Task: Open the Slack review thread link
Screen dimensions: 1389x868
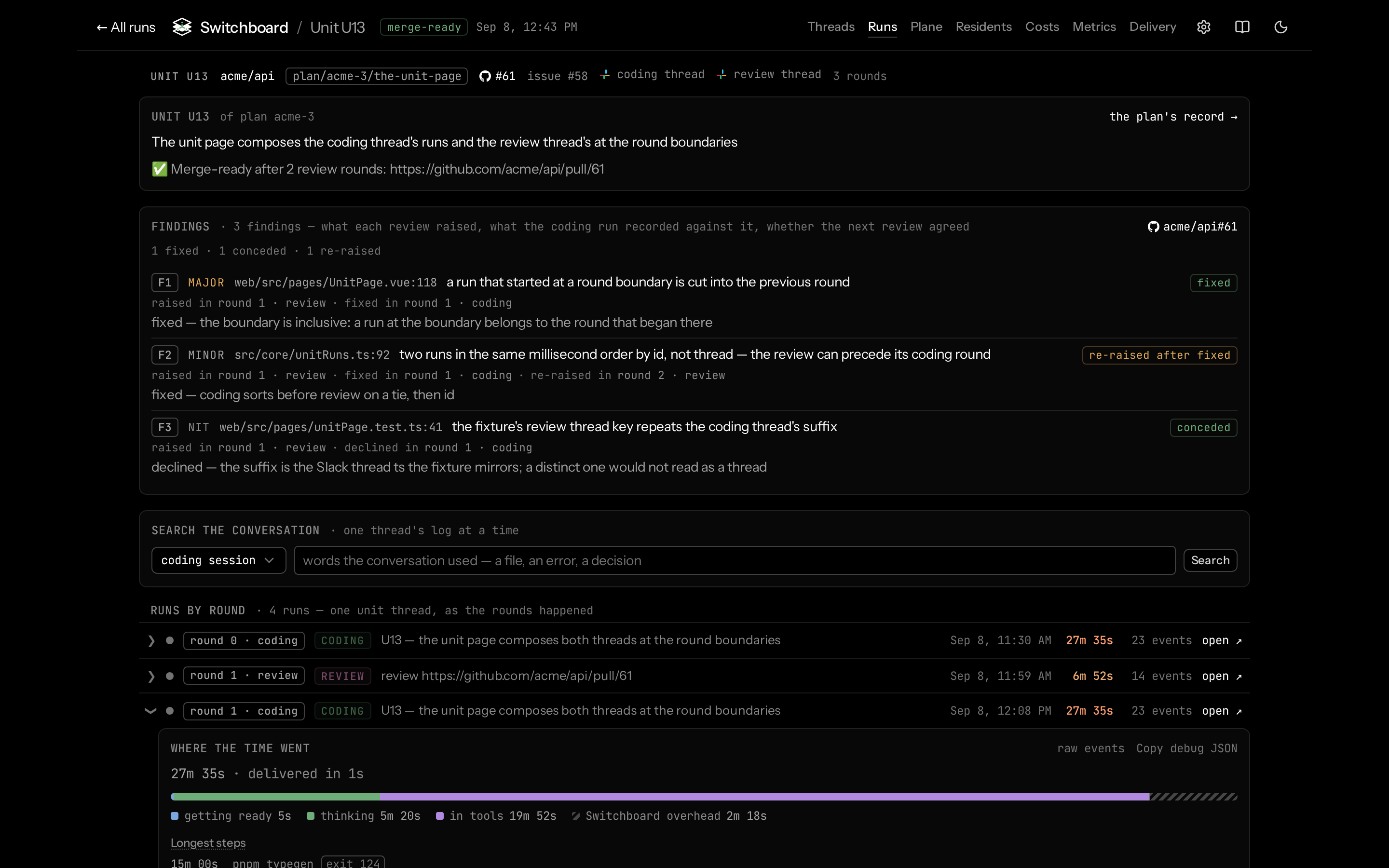Action: point(769,75)
